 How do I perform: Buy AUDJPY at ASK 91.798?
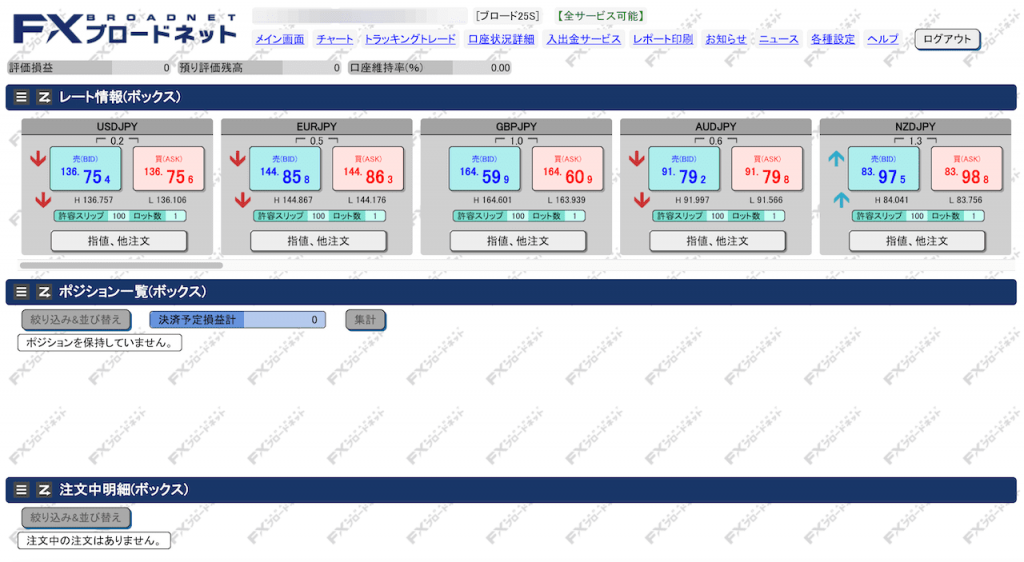coord(767,169)
